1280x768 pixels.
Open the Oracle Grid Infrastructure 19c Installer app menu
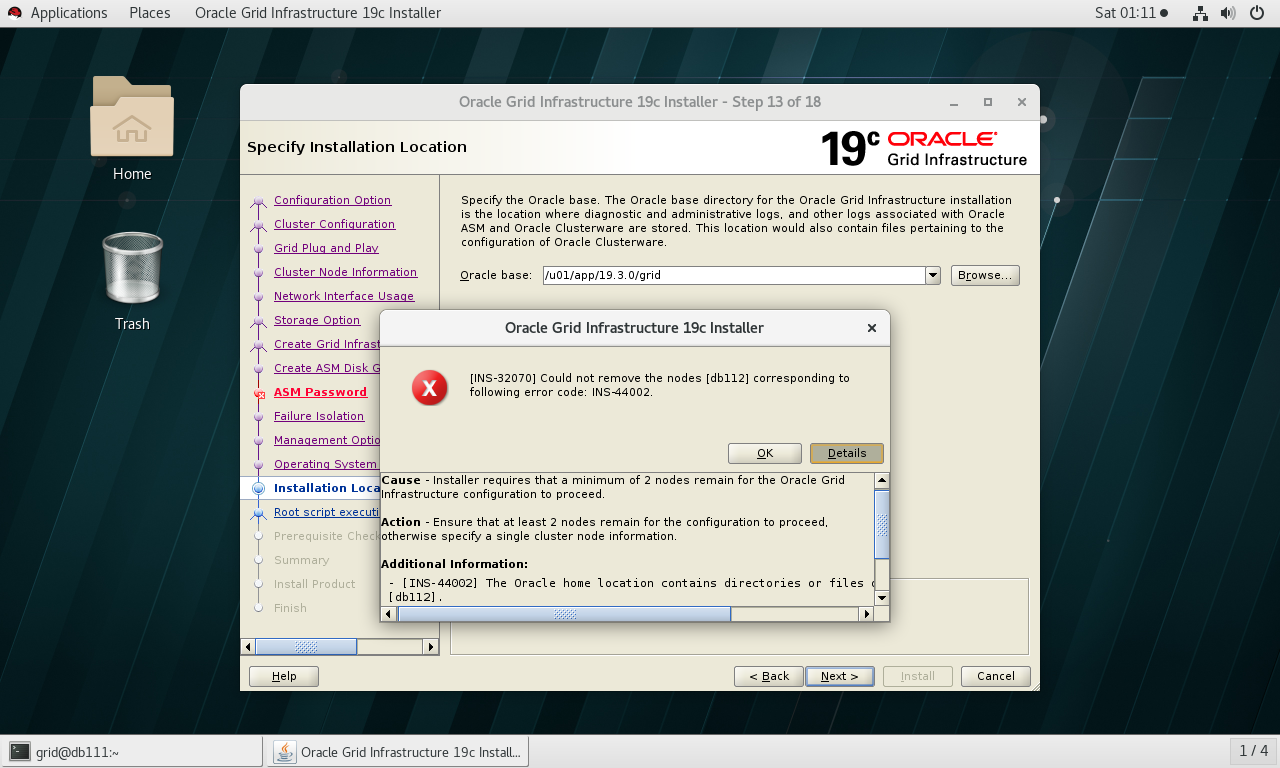318,13
